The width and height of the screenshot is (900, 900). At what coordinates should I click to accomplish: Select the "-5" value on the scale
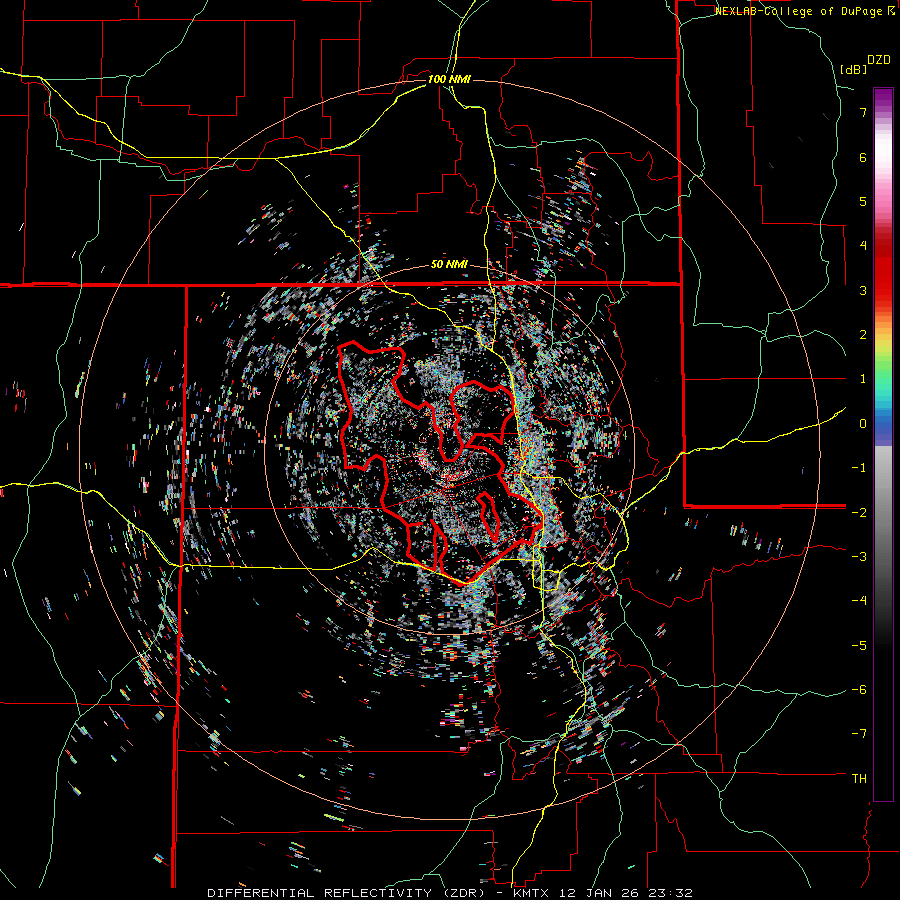pyautogui.click(x=859, y=646)
